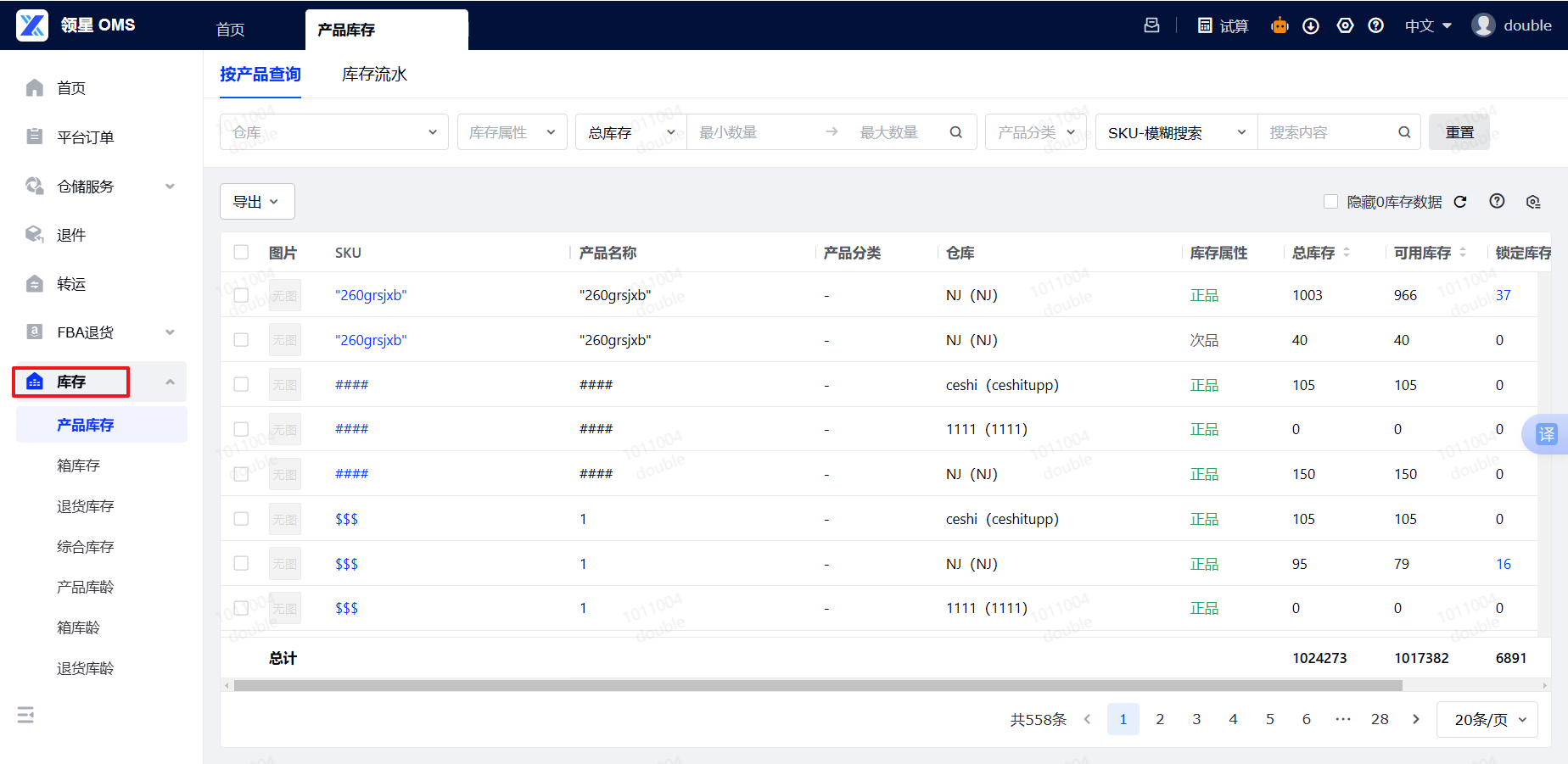Open the 库存属性 filter dropdown
The height and width of the screenshot is (764, 1568).
coord(512,132)
